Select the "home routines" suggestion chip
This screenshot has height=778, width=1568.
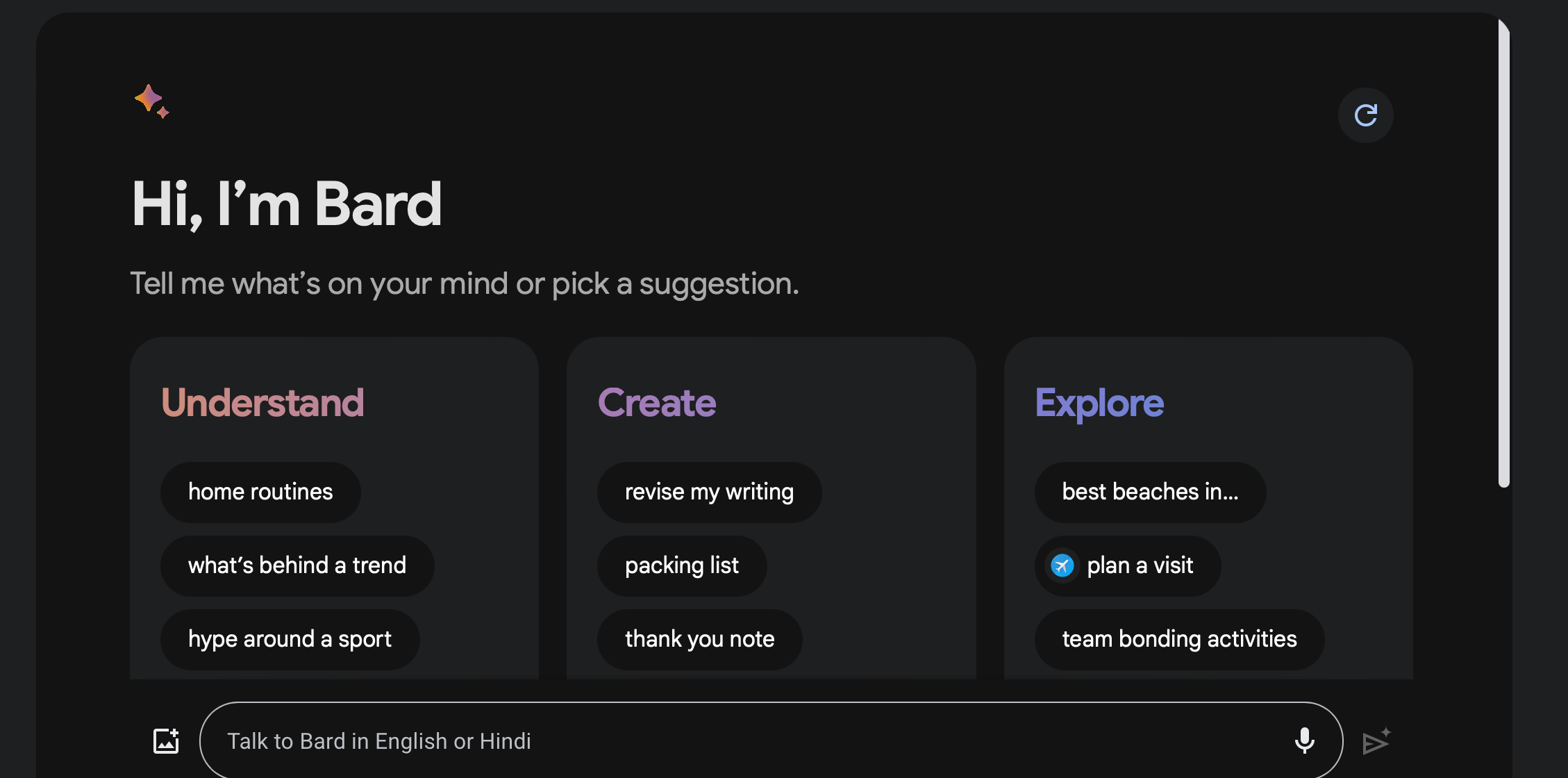click(x=260, y=492)
